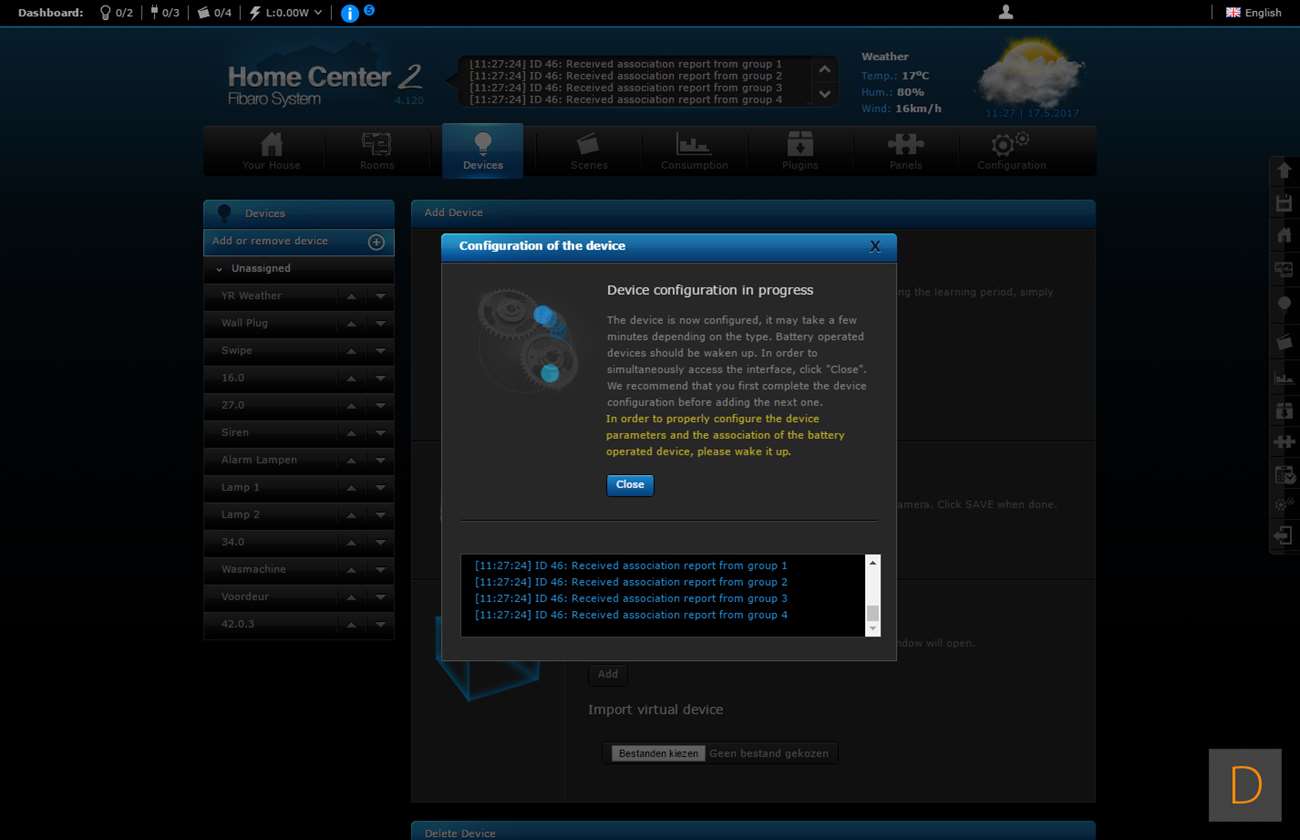
Task: Select the Devices tab
Action: click(483, 151)
